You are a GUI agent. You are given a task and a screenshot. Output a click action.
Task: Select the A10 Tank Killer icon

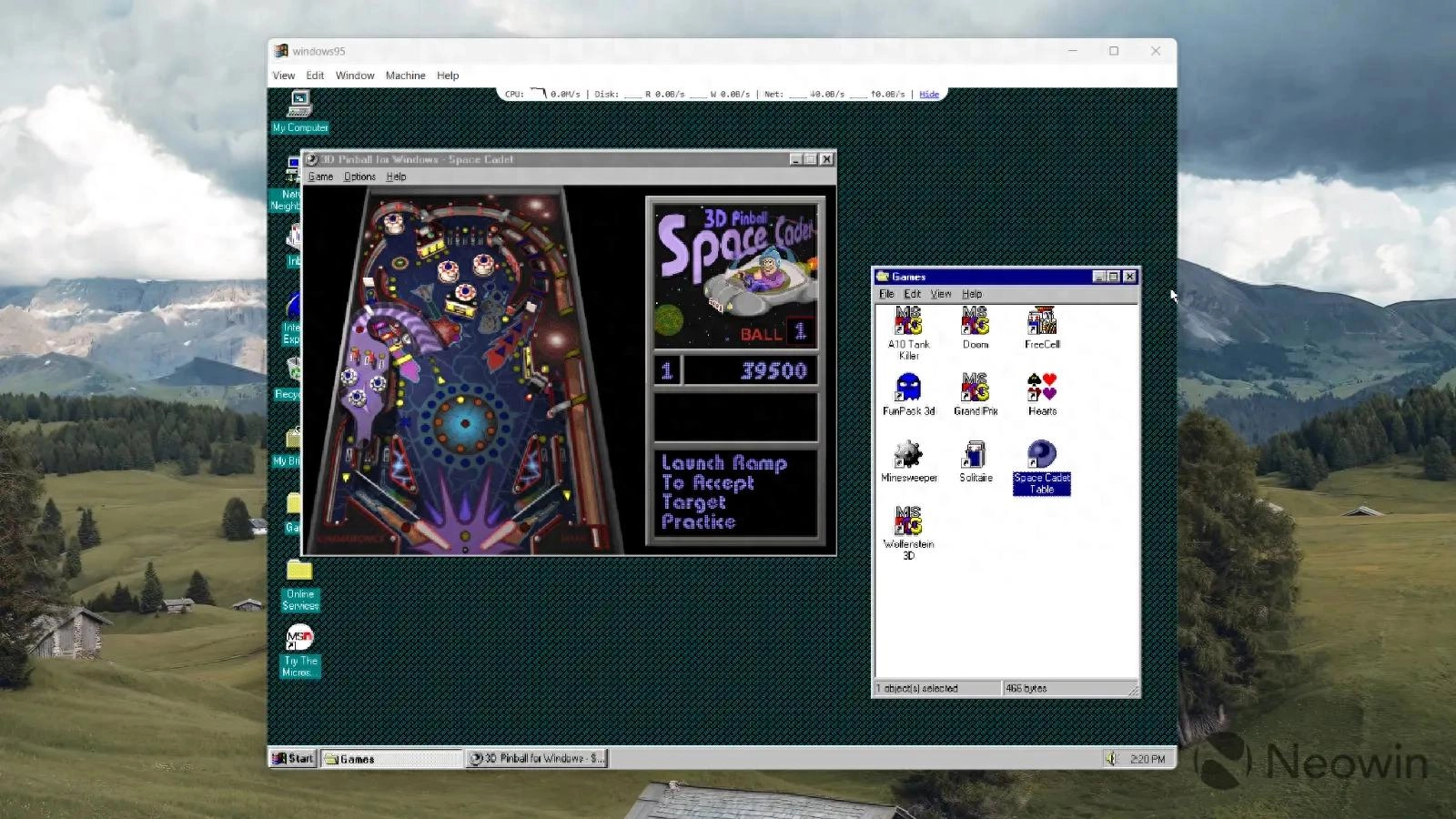click(x=907, y=323)
